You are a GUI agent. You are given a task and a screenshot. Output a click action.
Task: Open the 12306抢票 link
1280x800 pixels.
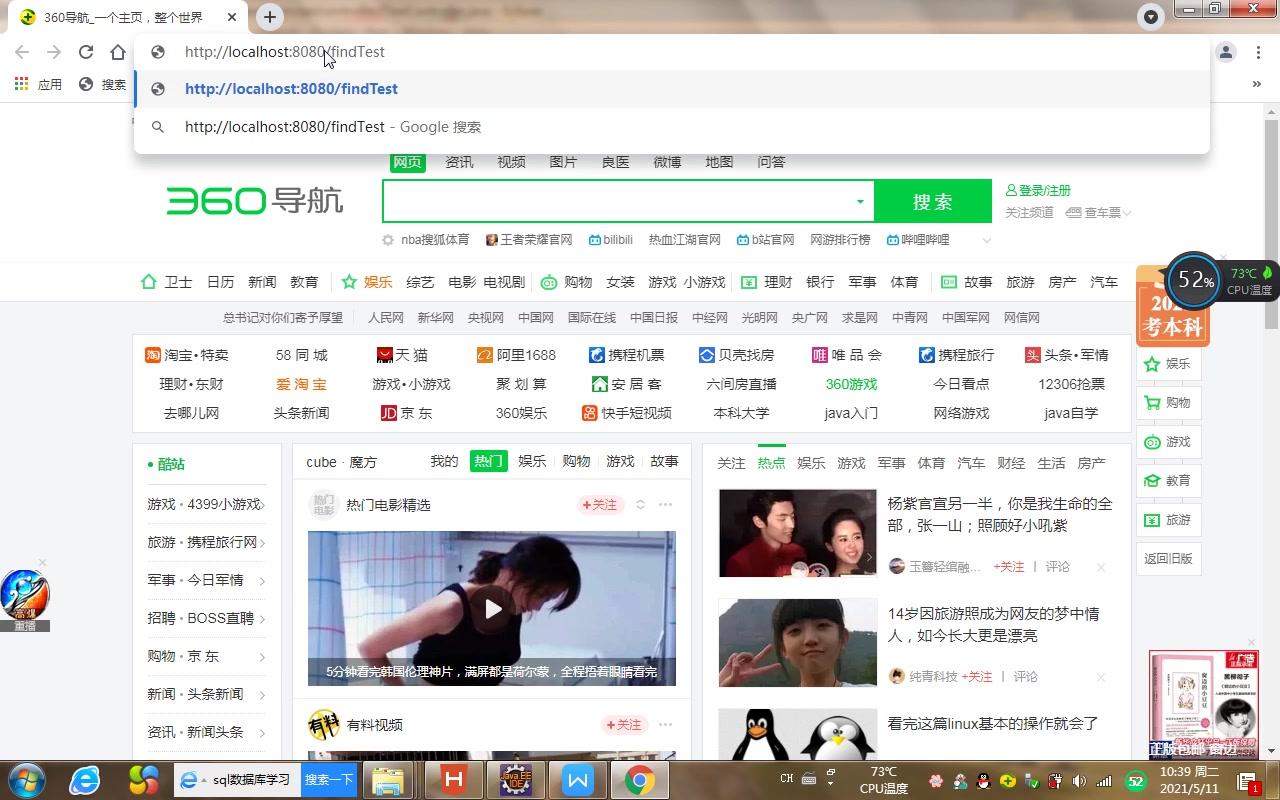coord(1071,384)
